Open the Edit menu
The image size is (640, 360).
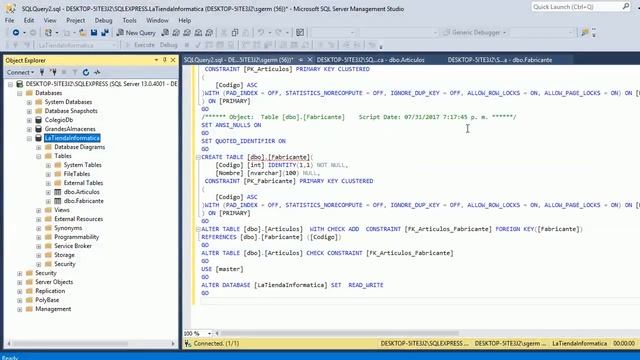click(29, 20)
